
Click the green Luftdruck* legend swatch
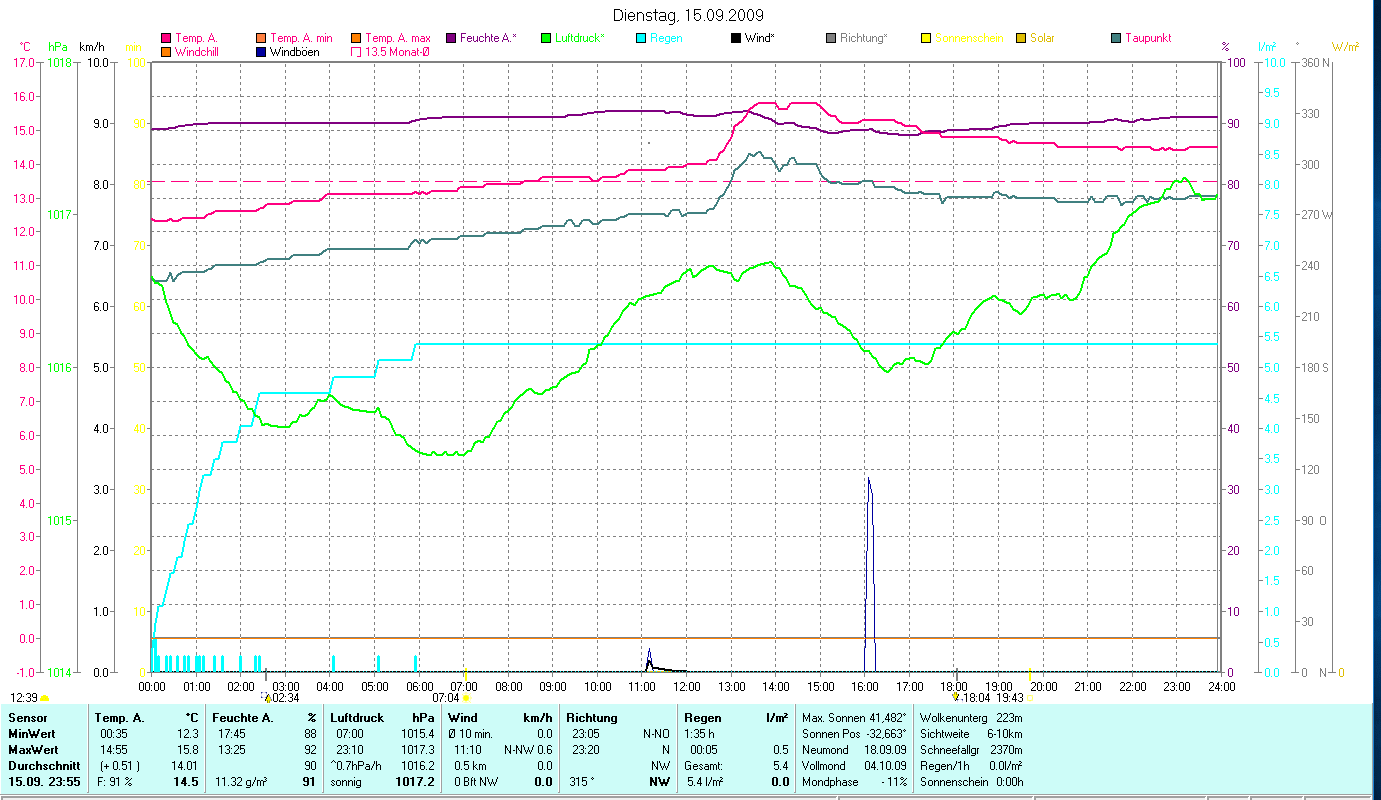tap(546, 38)
